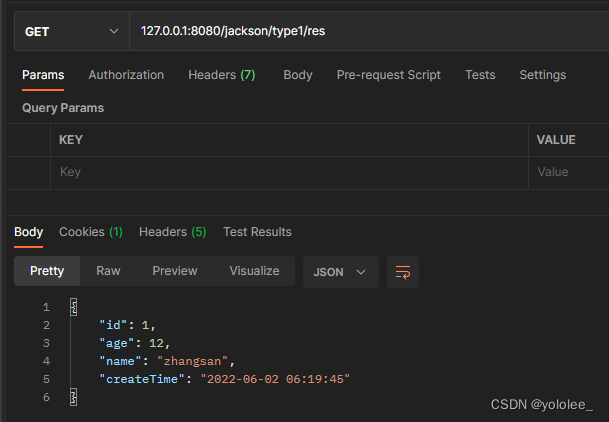Viewport: 609px width, 422px height.
Task: Expand the JSON format dropdown
Action: tap(340, 271)
